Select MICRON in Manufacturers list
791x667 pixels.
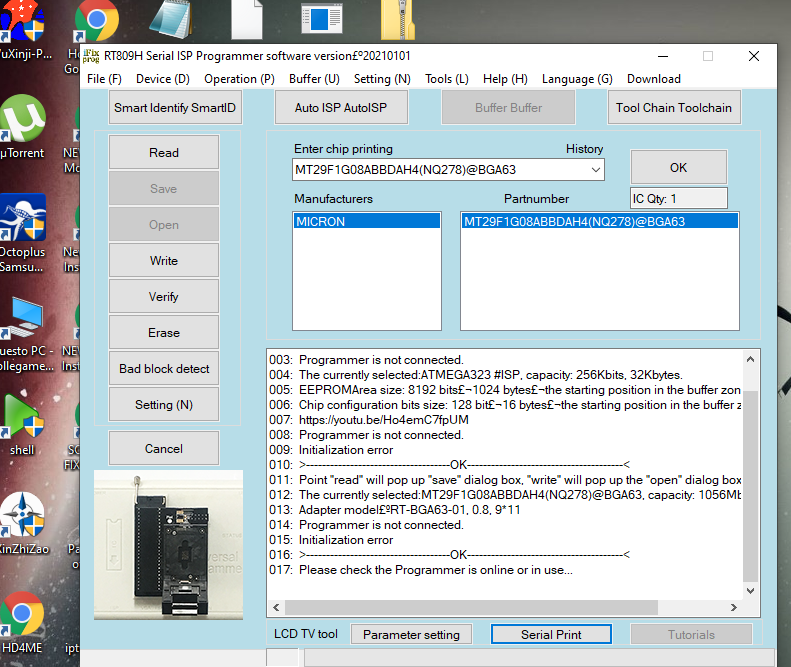pyautogui.click(x=367, y=221)
